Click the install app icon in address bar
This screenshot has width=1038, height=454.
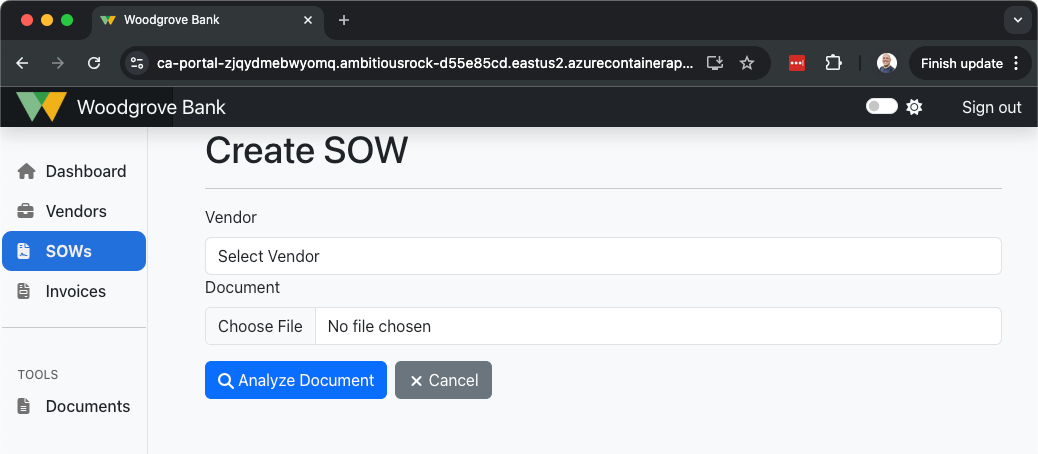click(x=714, y=63)
